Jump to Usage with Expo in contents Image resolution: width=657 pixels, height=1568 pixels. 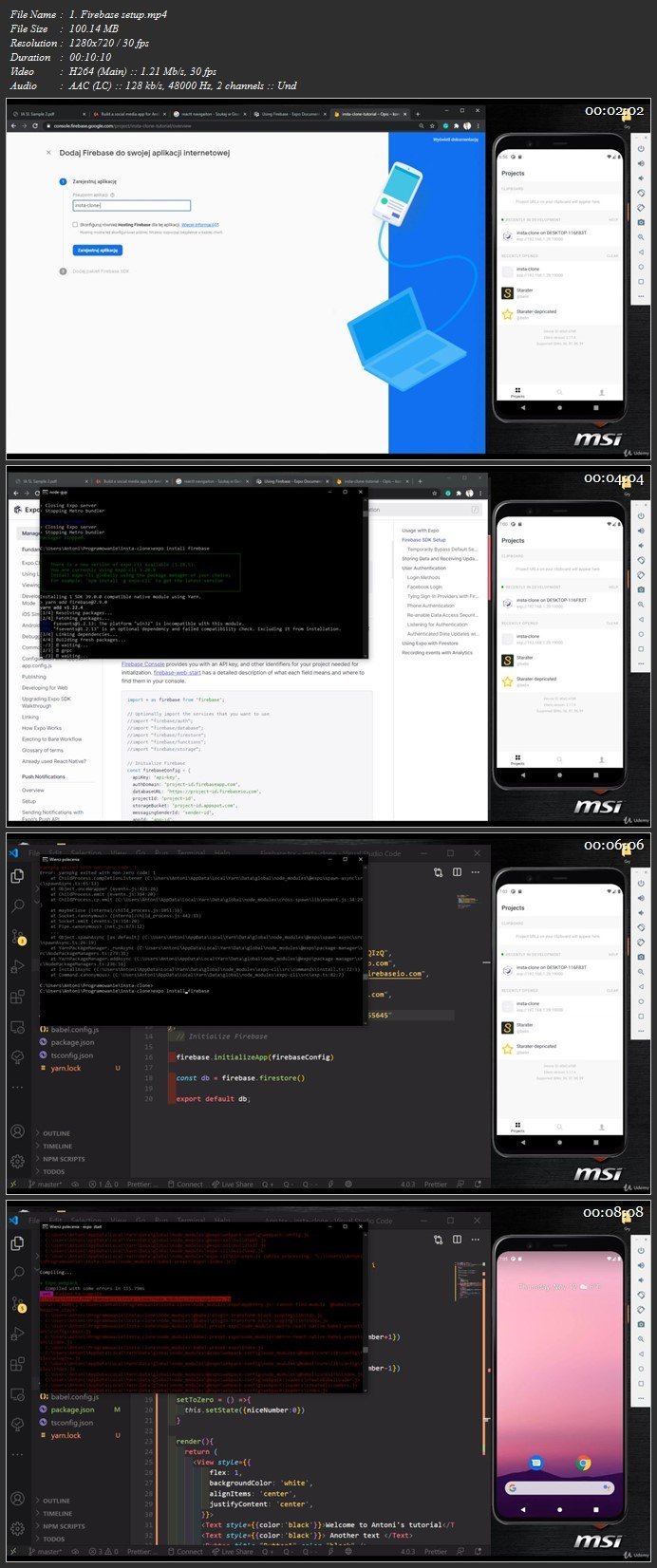click(x=421, y=531)
